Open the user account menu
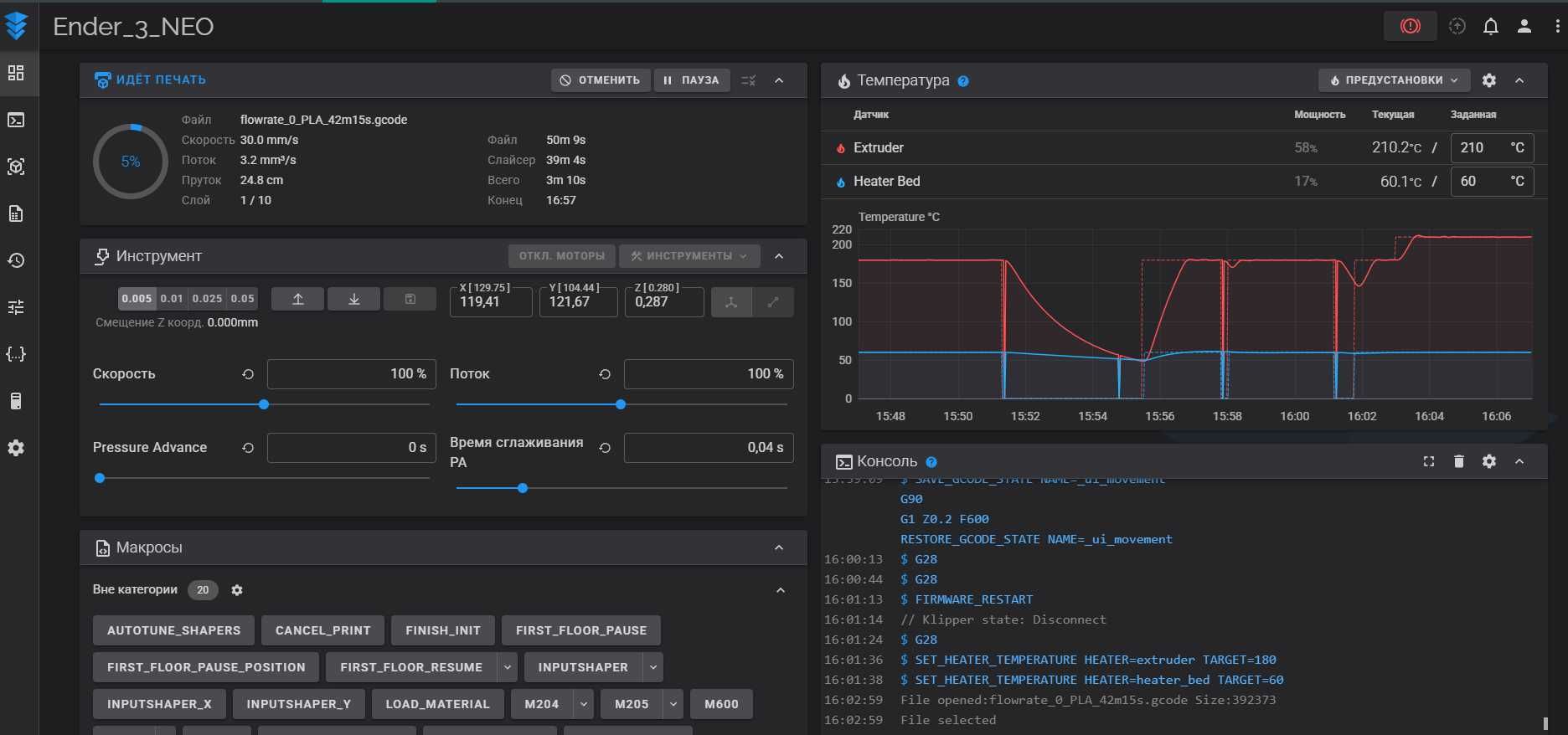The width and height of the screenshot is (1568, 735). tap(1524, 26)
